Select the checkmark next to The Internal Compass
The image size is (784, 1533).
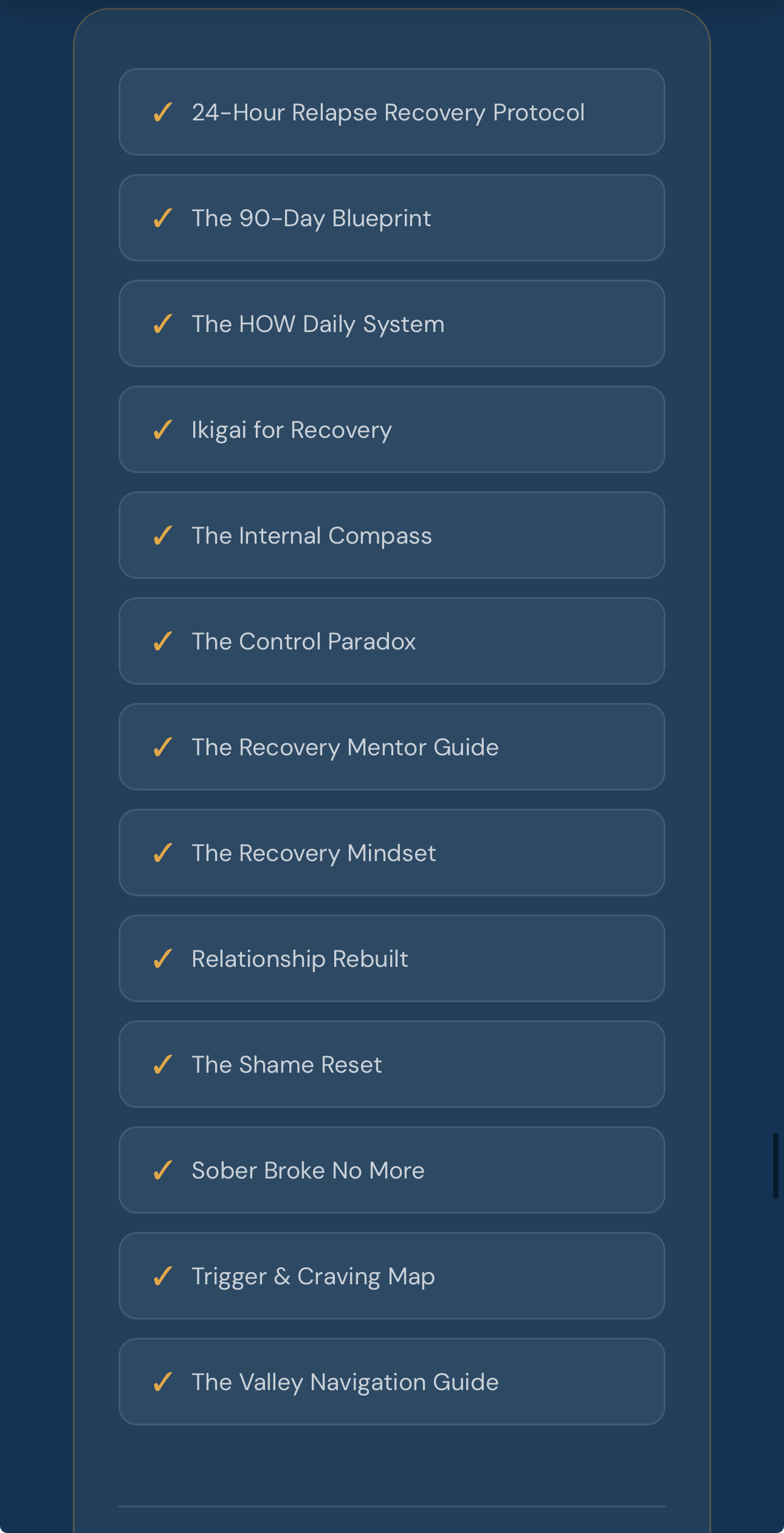(x=162, y=536)
